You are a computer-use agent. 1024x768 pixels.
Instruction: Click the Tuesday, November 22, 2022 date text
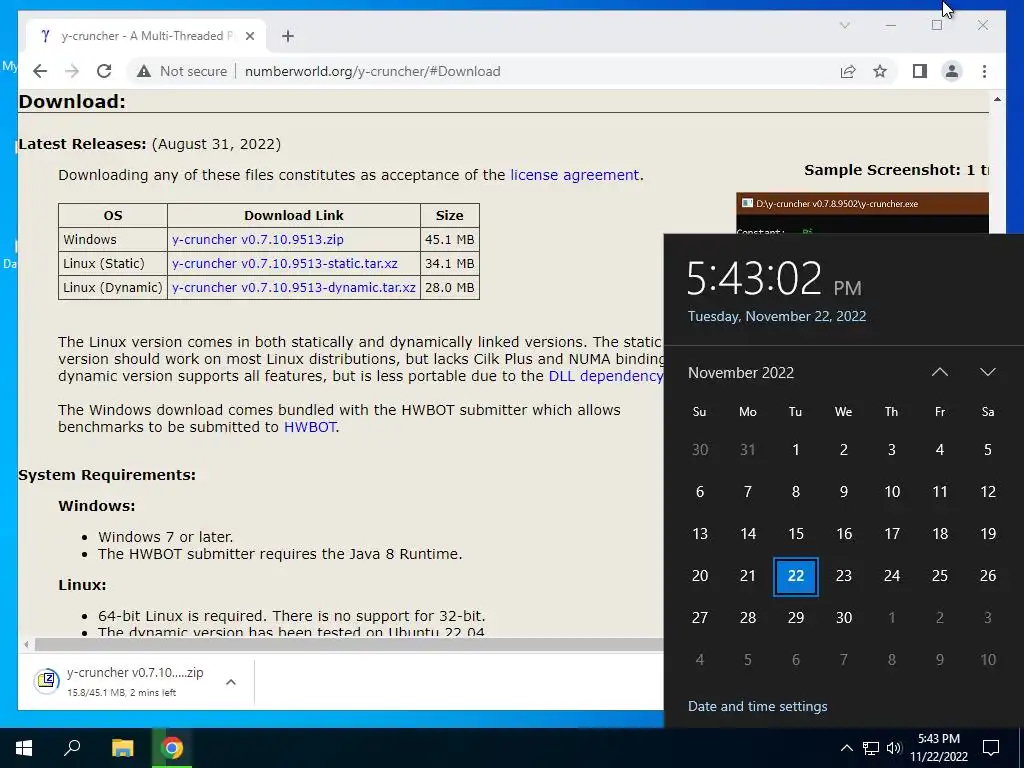click(776, 316)
